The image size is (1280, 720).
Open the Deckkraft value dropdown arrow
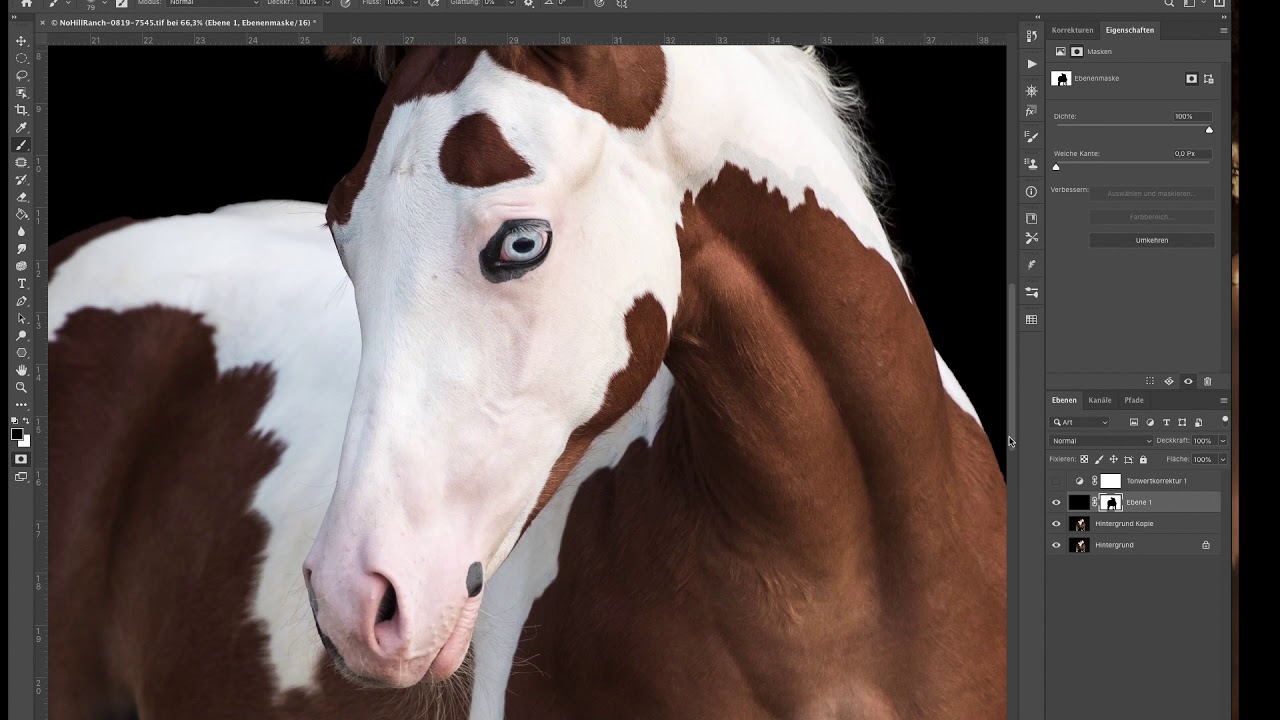tap(1222, 441)
